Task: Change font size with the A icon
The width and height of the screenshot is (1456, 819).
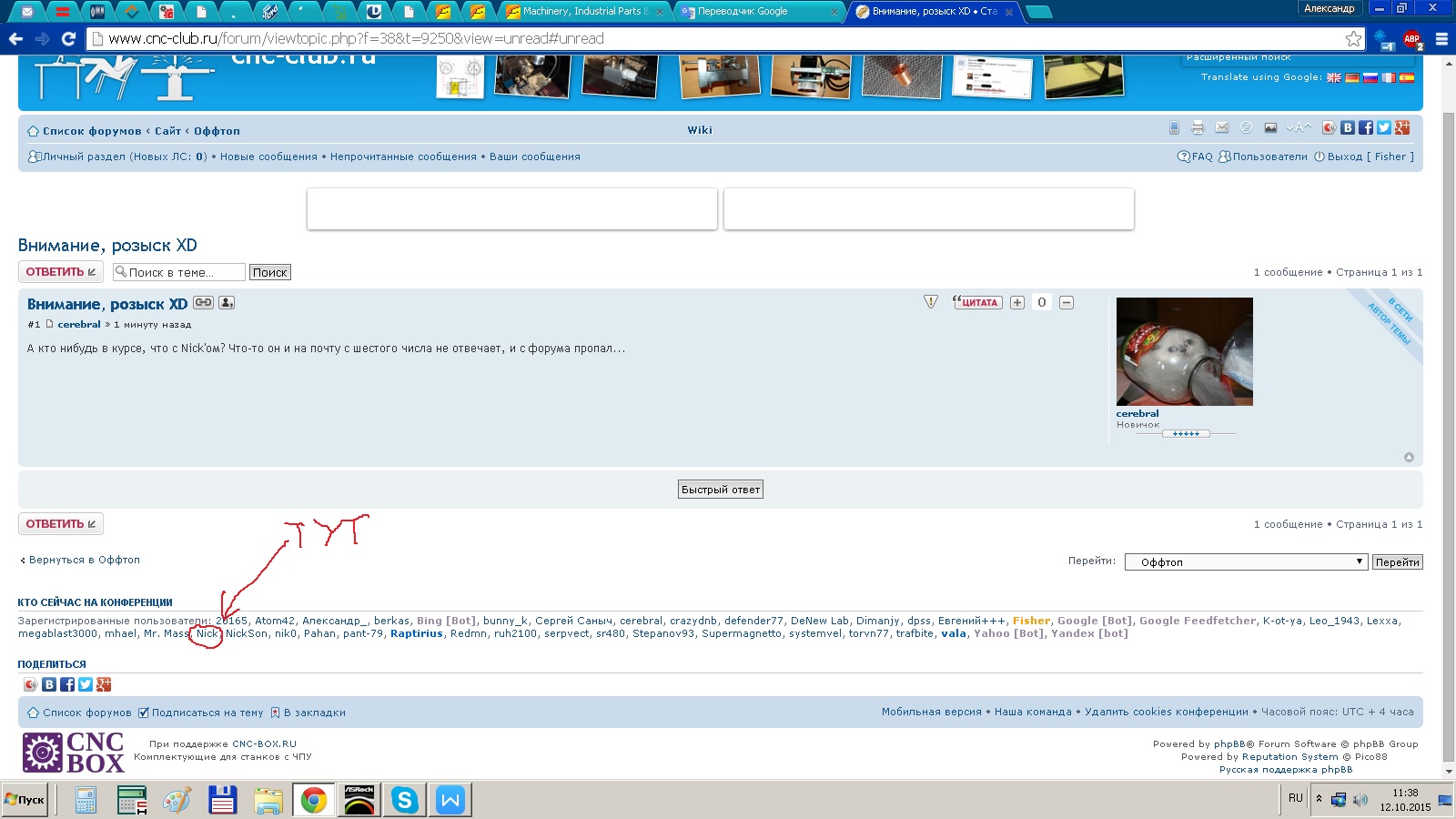Action: click(x=1299, y=127)
